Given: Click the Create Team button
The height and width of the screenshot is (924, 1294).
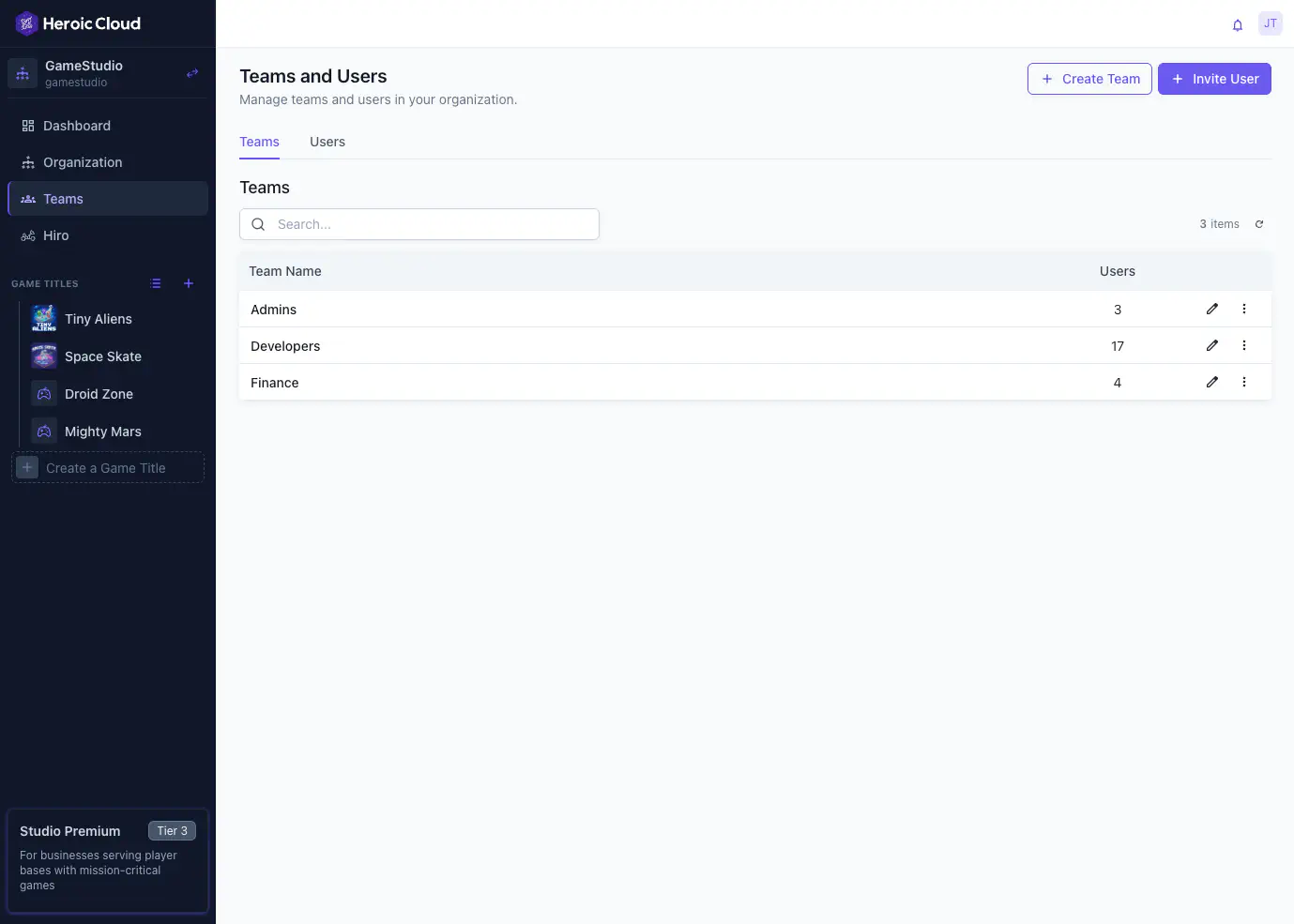Looking at the screenshot, I should click(x=1089, y=79).
